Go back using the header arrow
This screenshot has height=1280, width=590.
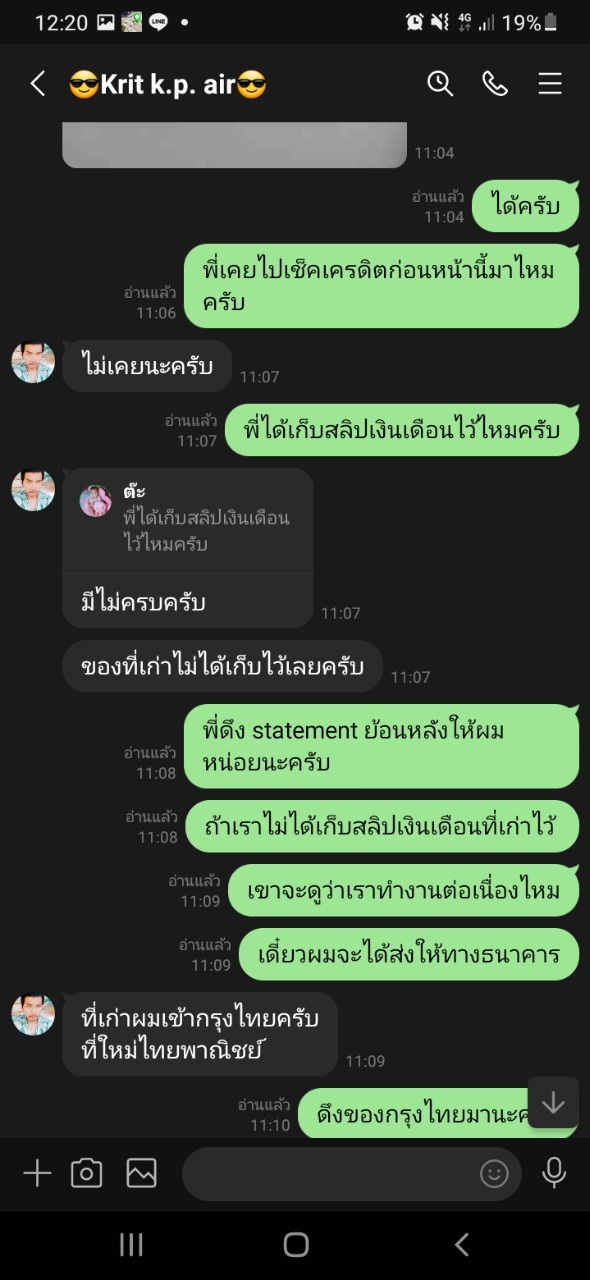38,84
